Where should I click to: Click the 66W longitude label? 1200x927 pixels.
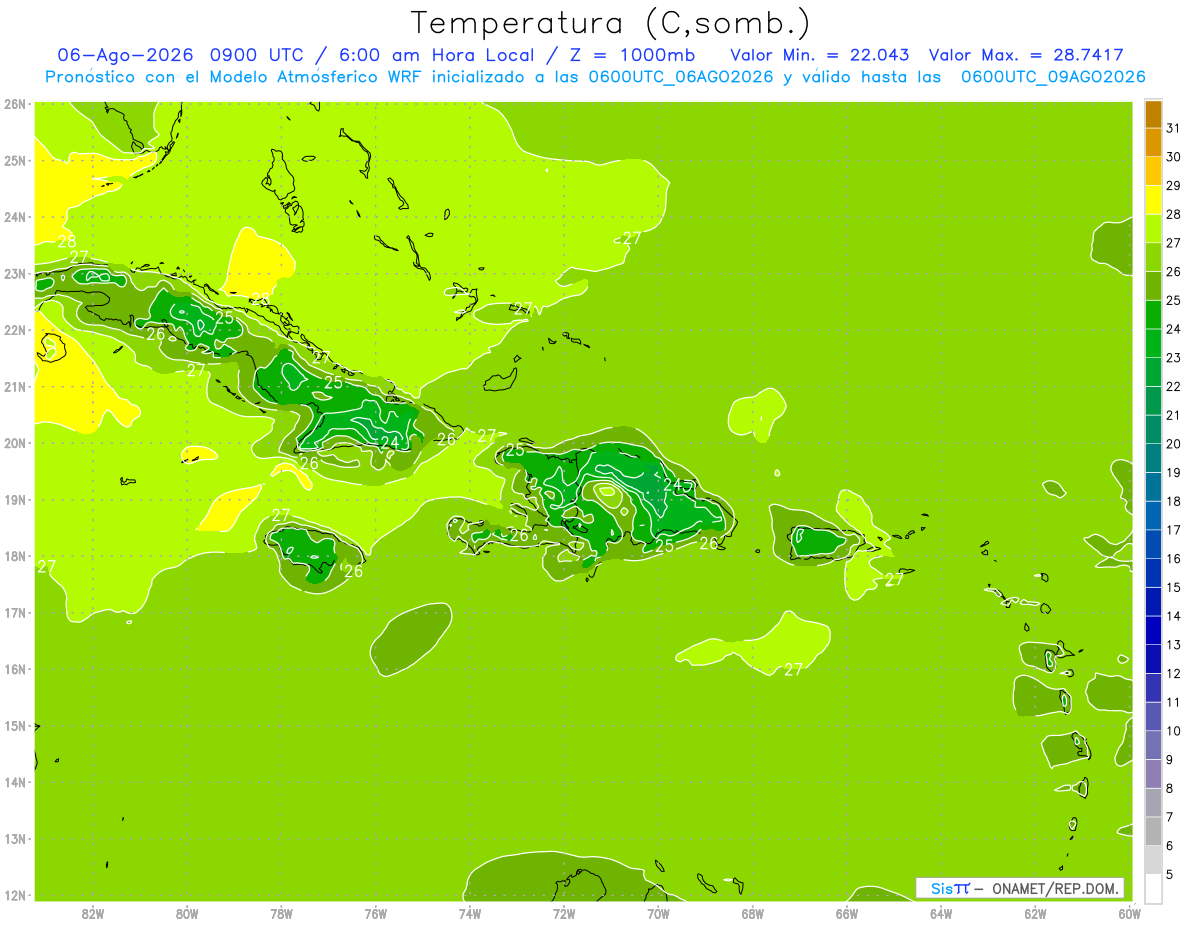pos(847,912)
